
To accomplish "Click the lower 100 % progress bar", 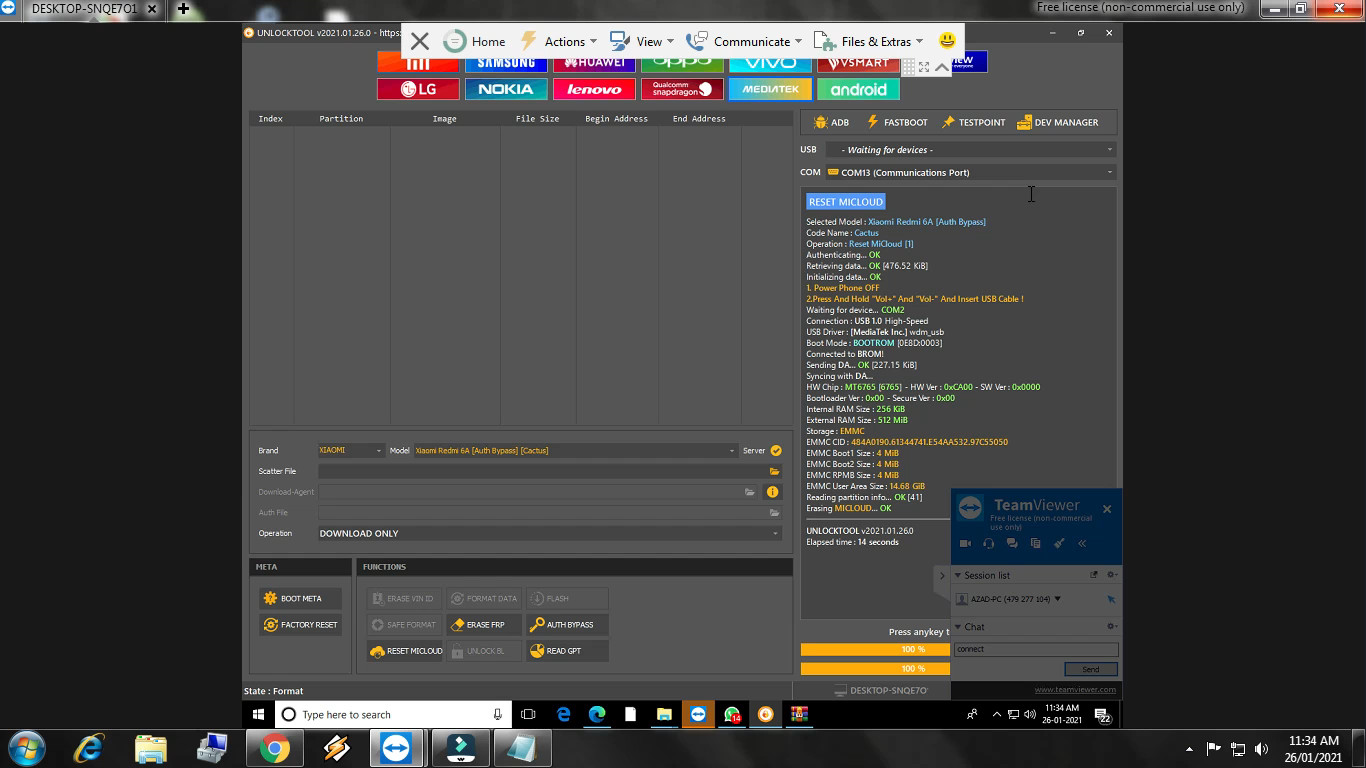I will [x=875, y=668].
